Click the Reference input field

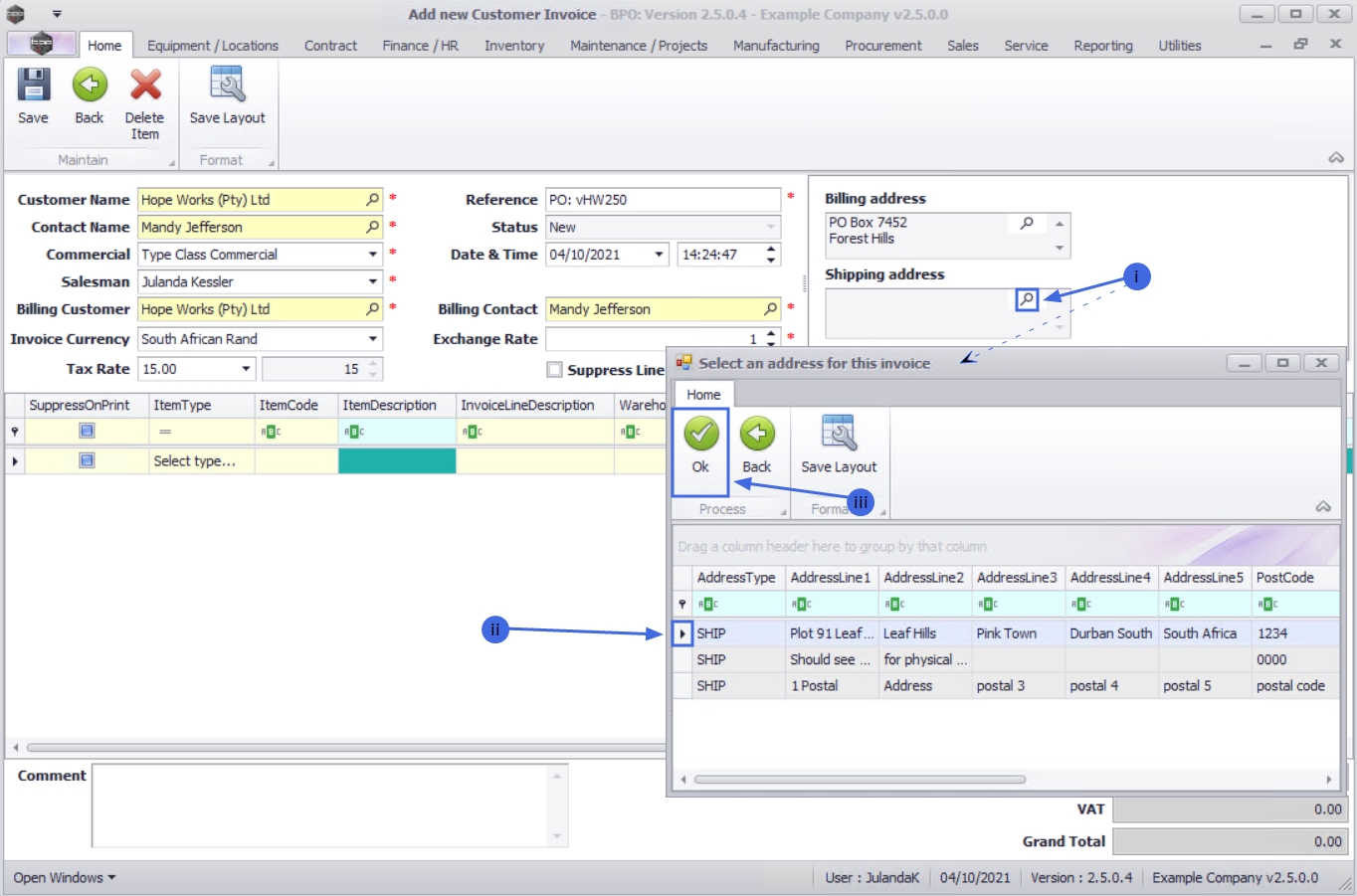[x=663, y=200]
